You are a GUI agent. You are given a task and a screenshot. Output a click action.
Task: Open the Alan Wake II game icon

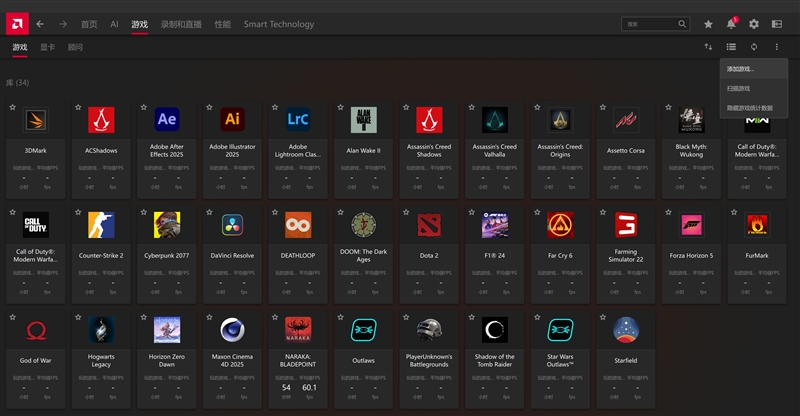pos(363,120)
